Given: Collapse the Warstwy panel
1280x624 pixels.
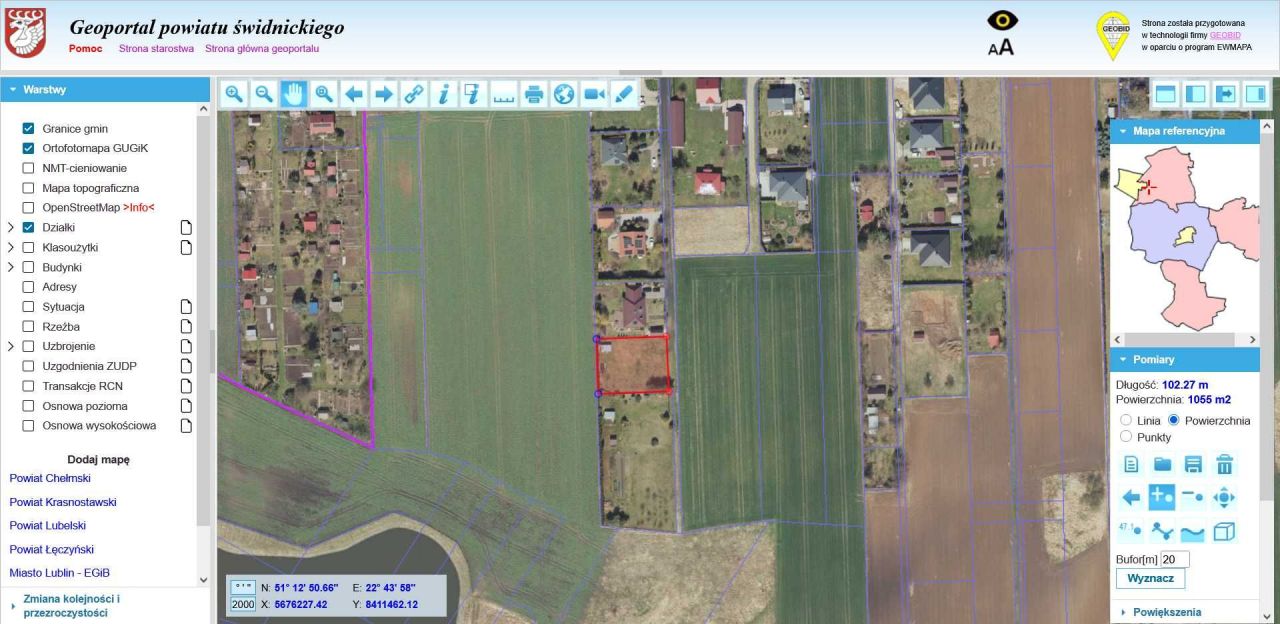Looking at the screenshot, I should click(105, 89).
